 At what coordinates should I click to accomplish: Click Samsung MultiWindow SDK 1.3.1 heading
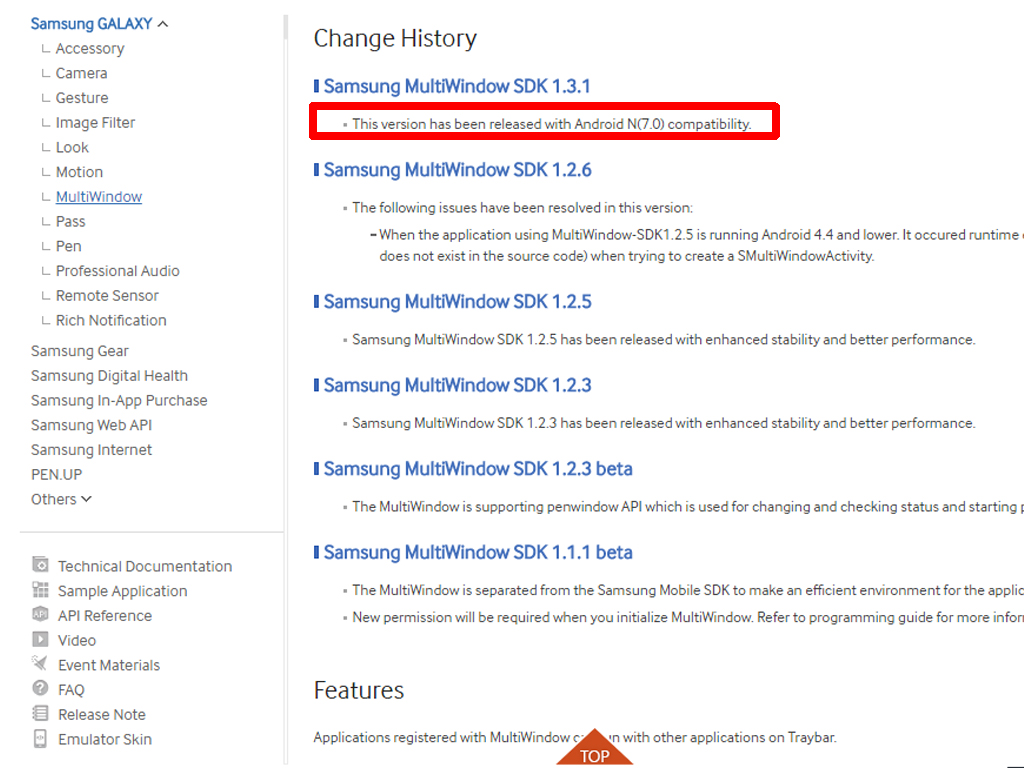tap(456, 86)
